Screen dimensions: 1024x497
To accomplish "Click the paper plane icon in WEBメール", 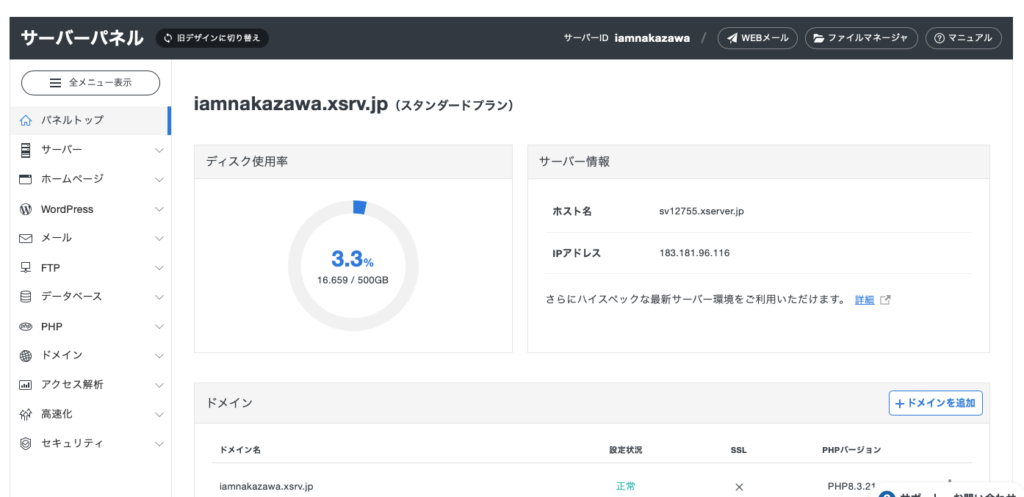I will pos(733,38).
